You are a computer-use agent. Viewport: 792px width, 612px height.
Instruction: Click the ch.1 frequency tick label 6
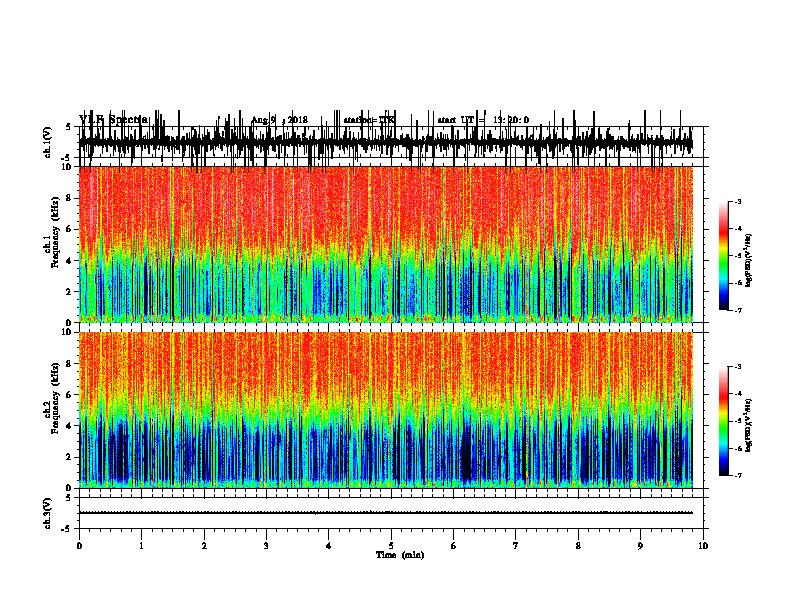tap(70, 229)
